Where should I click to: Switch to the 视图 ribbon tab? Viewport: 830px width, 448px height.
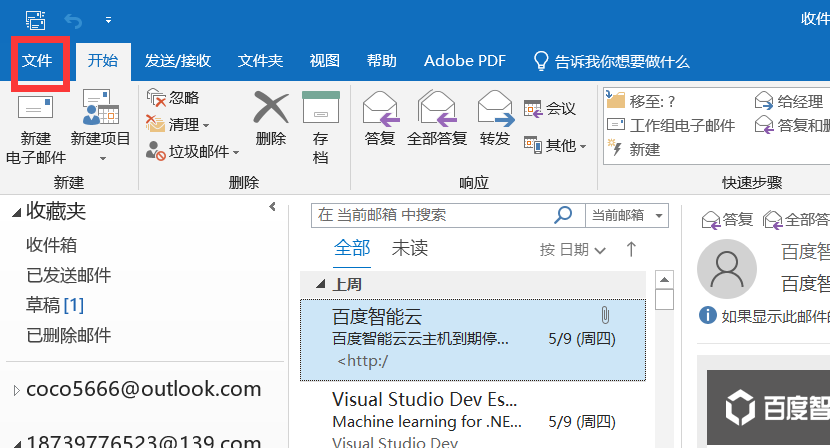324,61
